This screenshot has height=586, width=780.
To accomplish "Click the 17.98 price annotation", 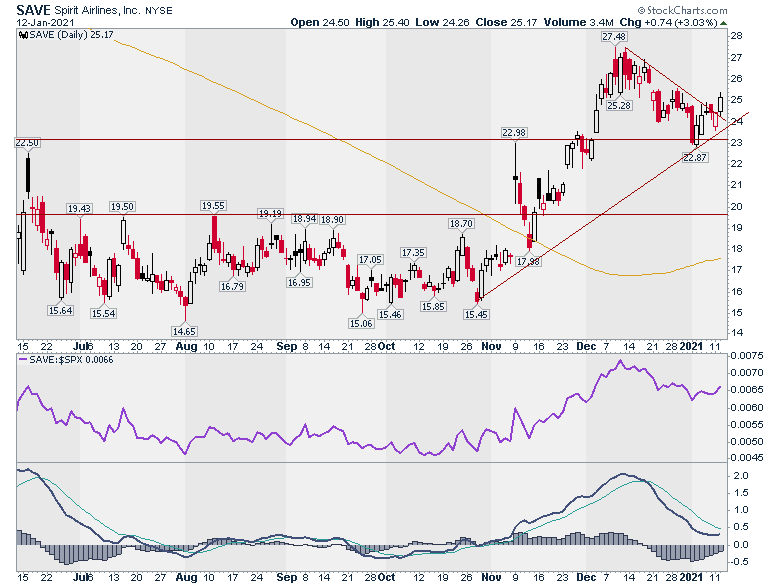I will click(528, 261).
